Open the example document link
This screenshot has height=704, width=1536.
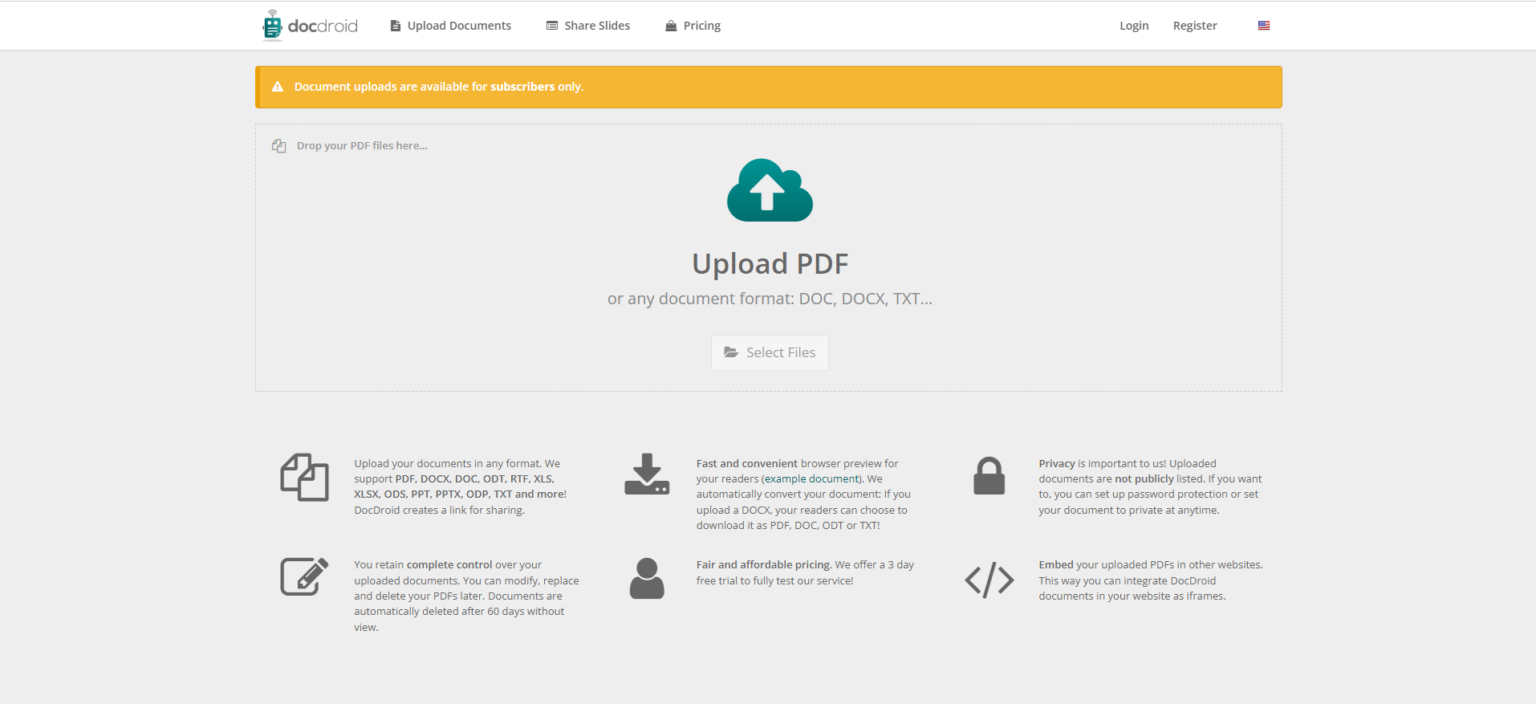811,478
